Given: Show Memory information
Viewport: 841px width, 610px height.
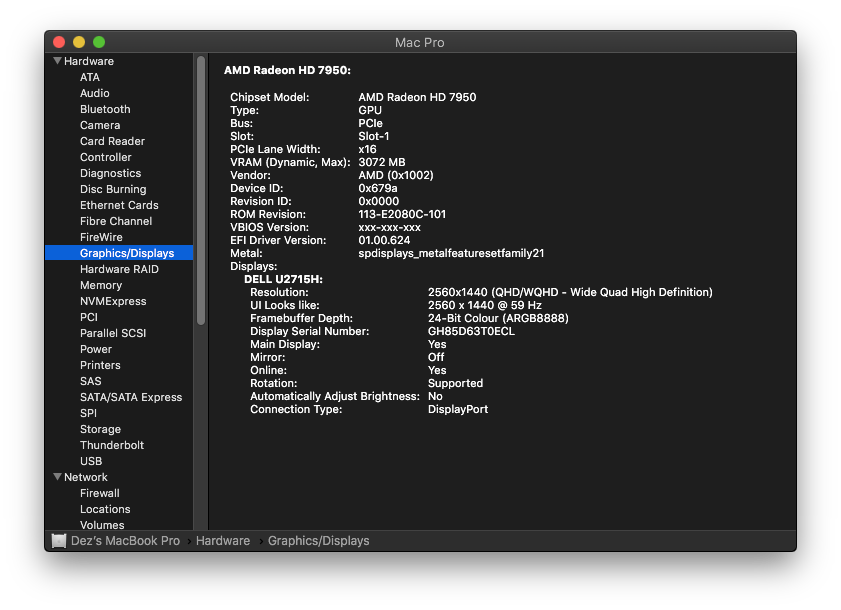Looking at the screenshot, I should click(x=101, y=285).
